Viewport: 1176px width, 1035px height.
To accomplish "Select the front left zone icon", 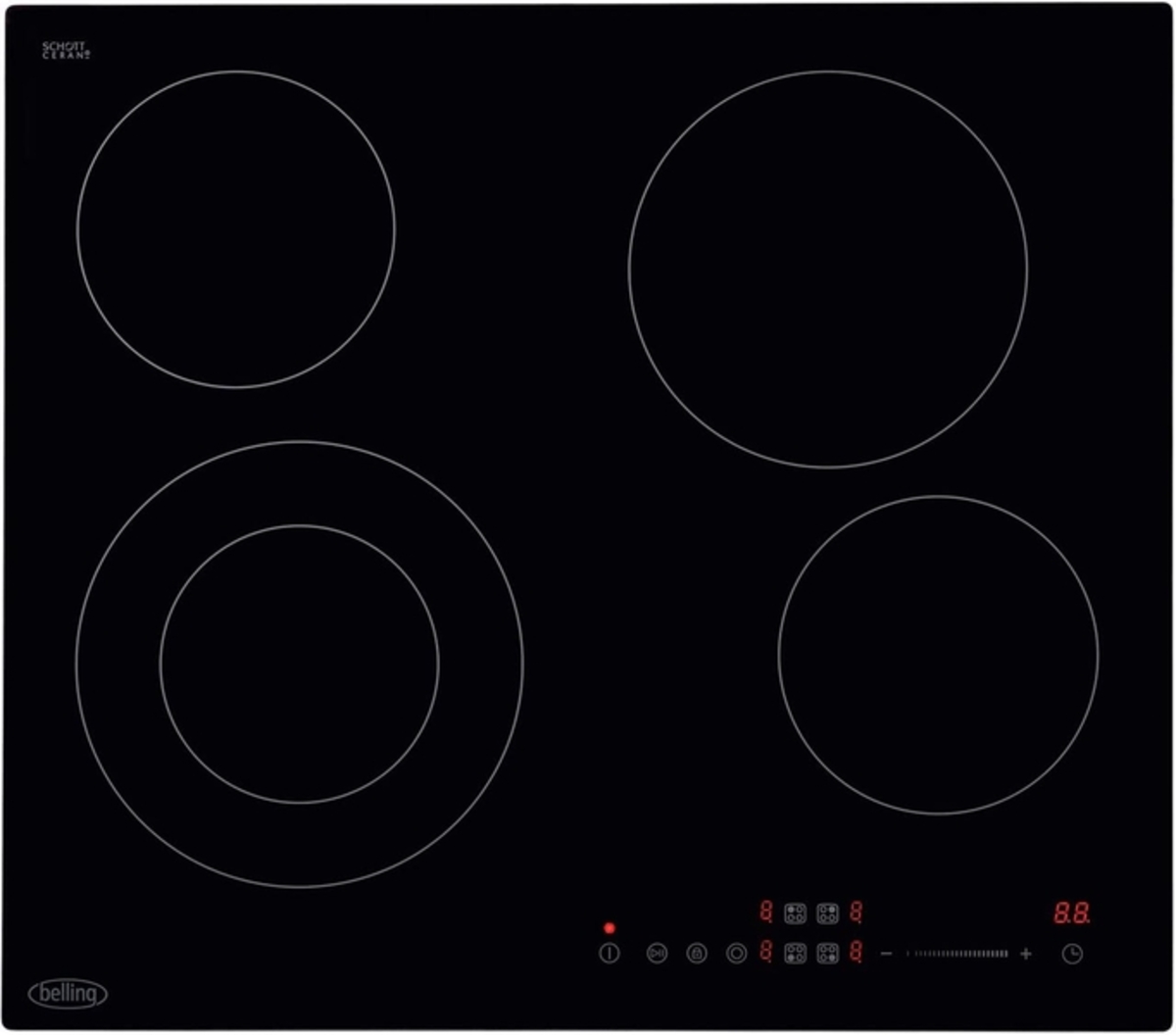I will click(795, 953).
